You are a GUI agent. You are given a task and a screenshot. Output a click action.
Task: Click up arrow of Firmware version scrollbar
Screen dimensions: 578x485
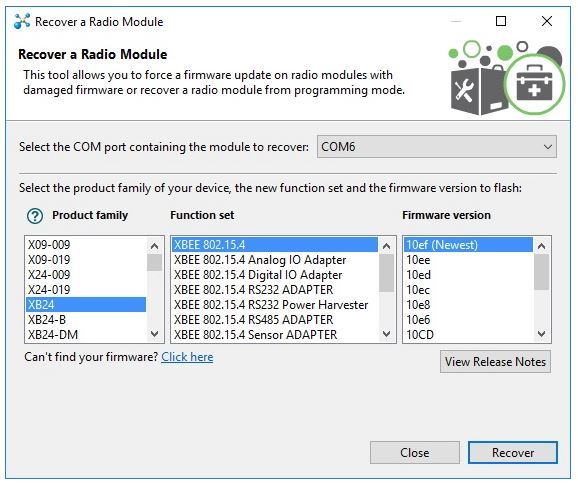(541, 246)
